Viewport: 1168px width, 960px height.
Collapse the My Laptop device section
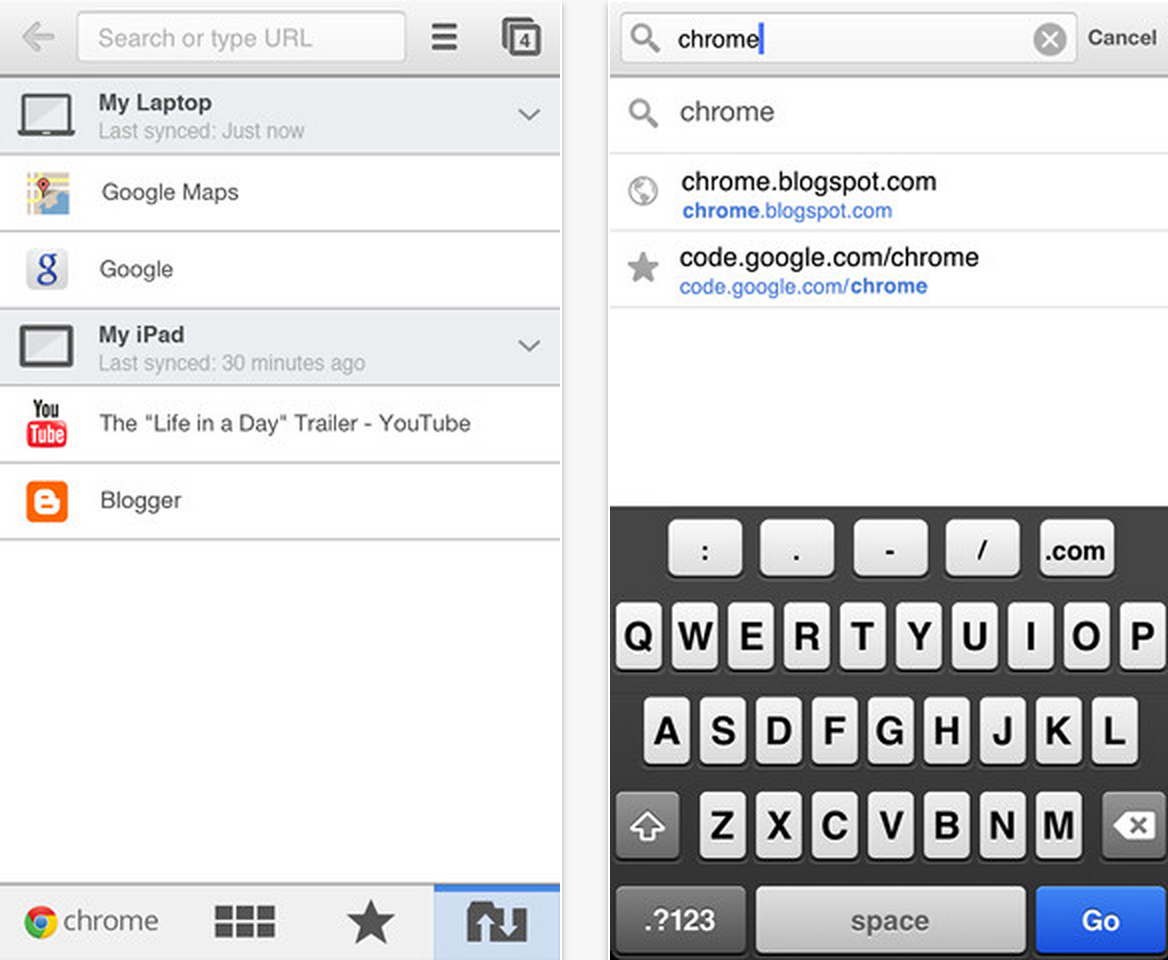pyautogui.click(x=529, y=115)
